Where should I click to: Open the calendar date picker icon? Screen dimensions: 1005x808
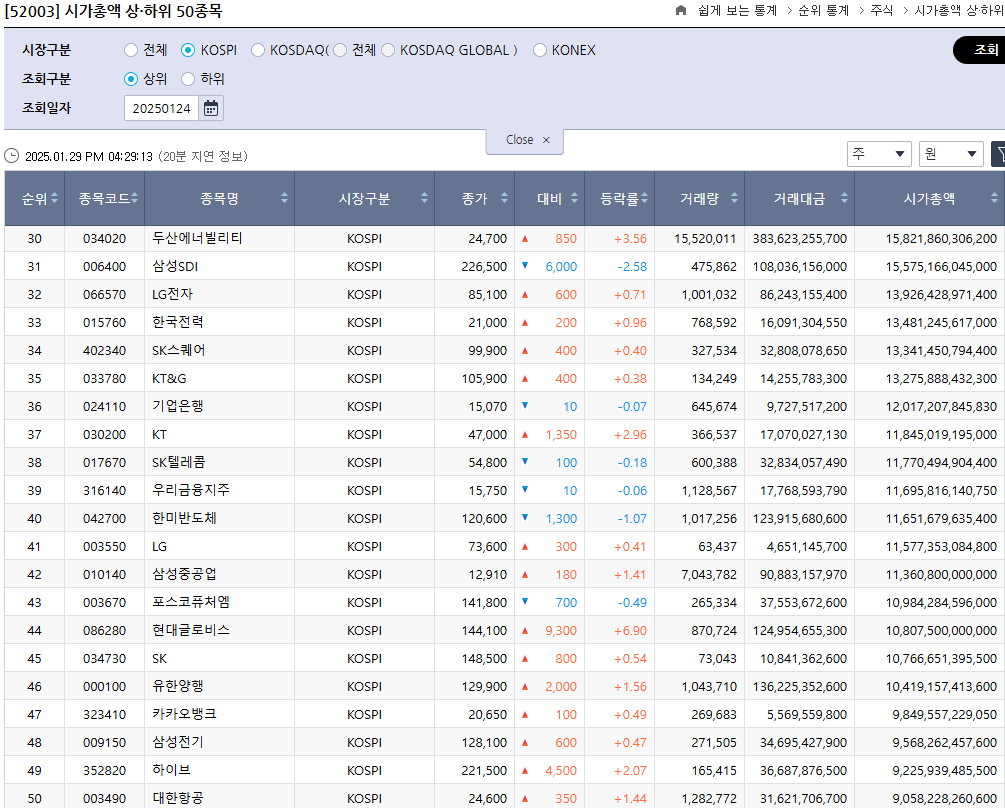tap(211, 108)
